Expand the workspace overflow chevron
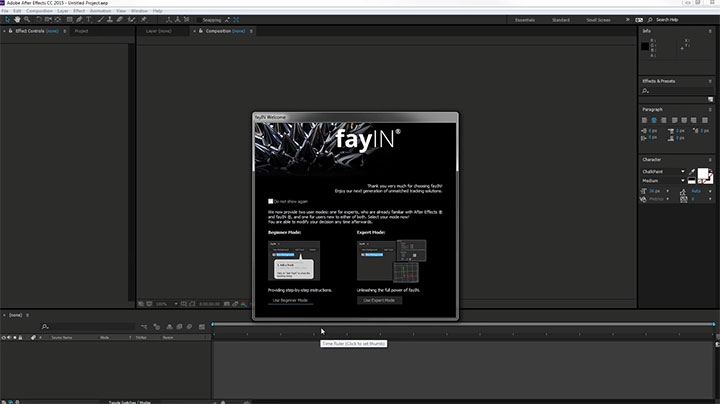Screen dimensions: 720x404 [x=627, y=20]
